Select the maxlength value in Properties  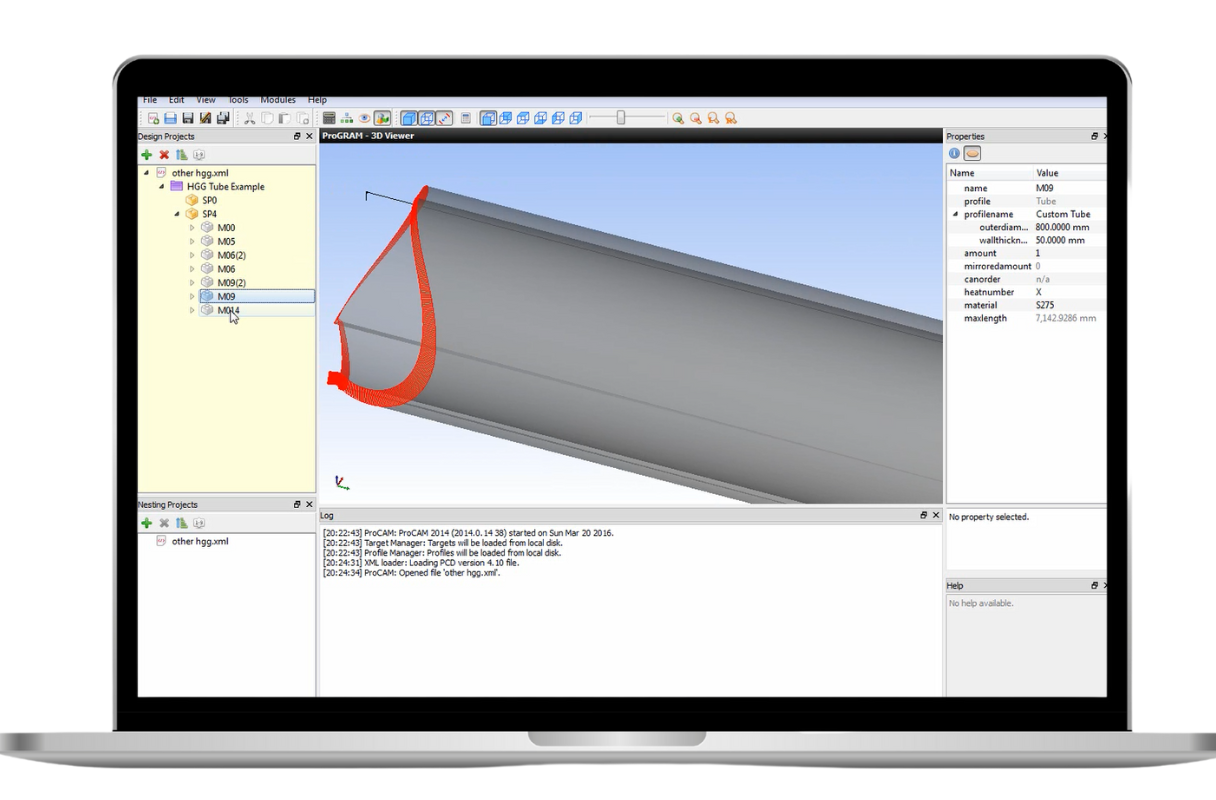pos(1066,318)
